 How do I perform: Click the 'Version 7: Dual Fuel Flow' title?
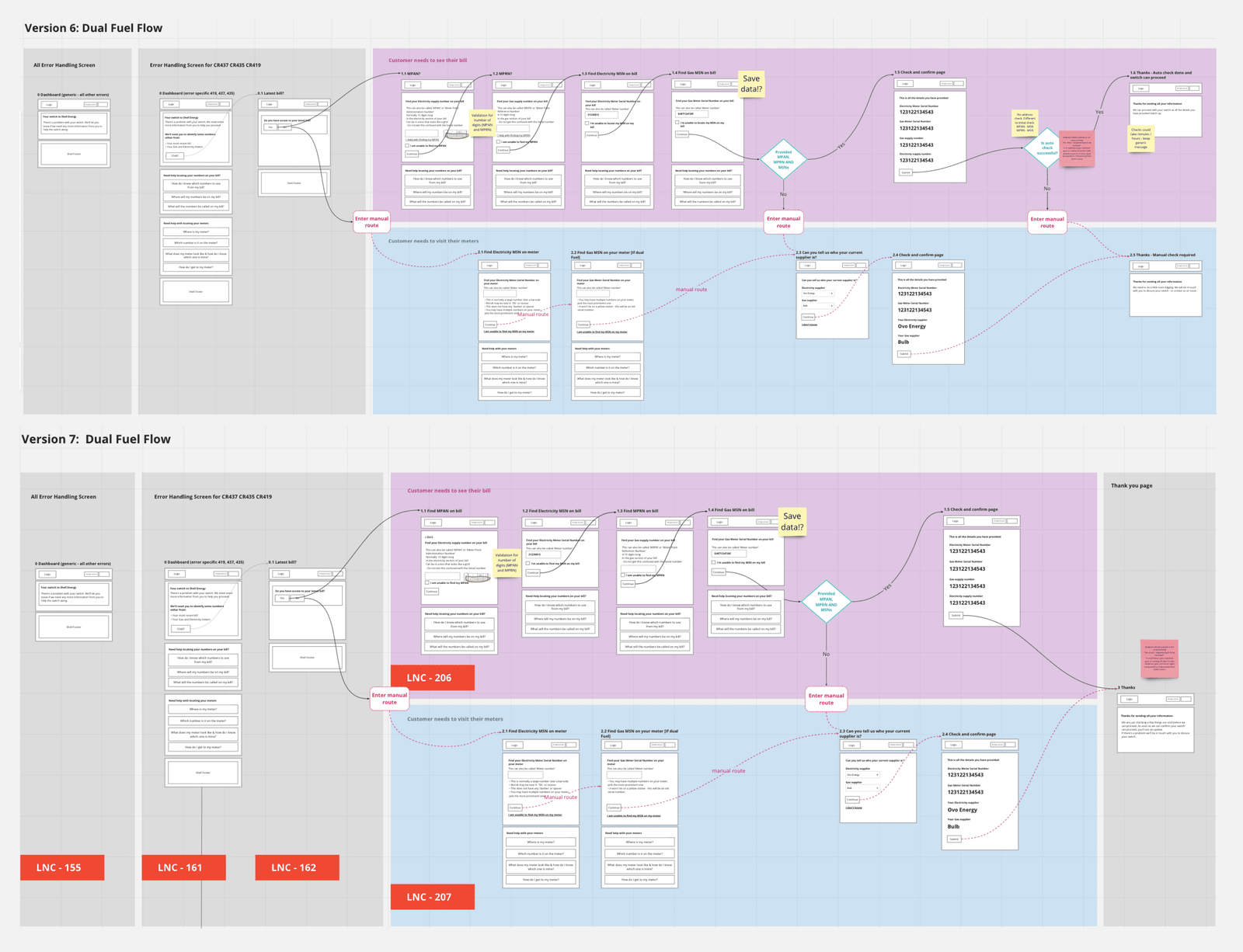click(96, 439)
